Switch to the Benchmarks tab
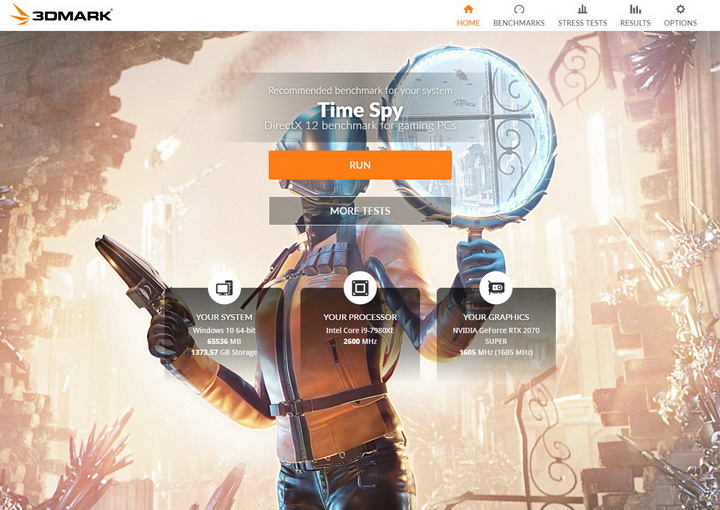This screenshot has width=720, height=510. click(x=519, y=16)
